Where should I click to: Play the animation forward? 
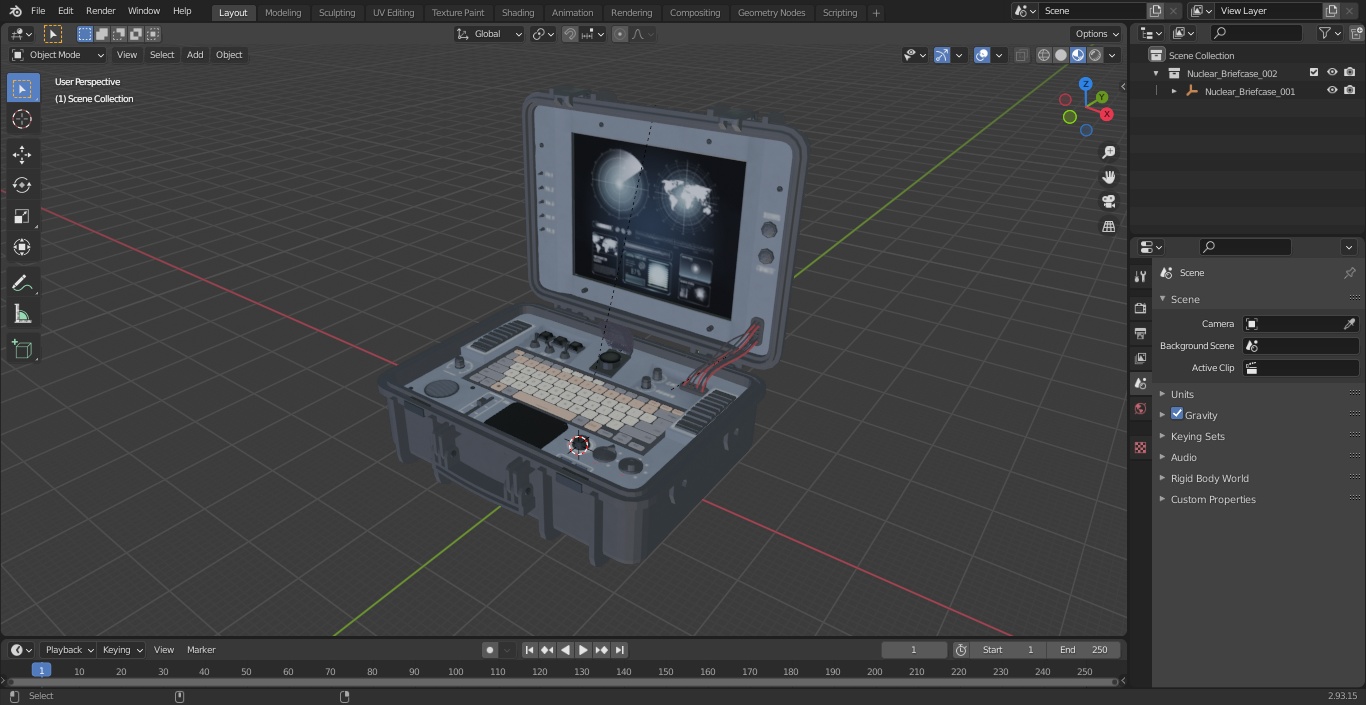click(584, 650)
